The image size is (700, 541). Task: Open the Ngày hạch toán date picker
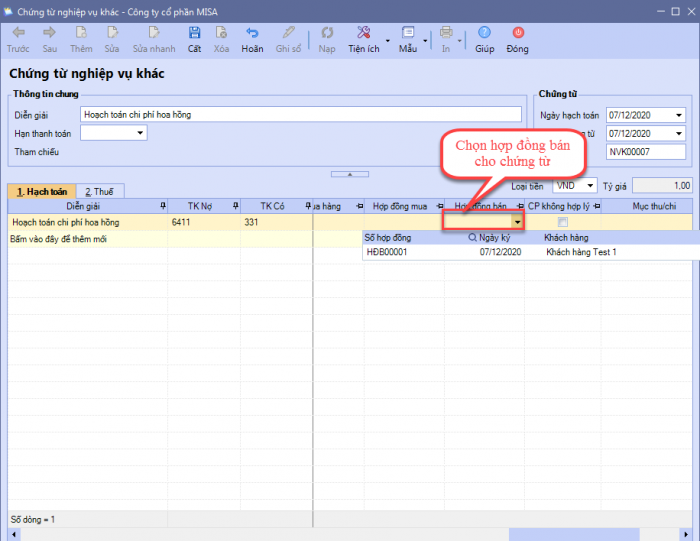tap(679, 114)
